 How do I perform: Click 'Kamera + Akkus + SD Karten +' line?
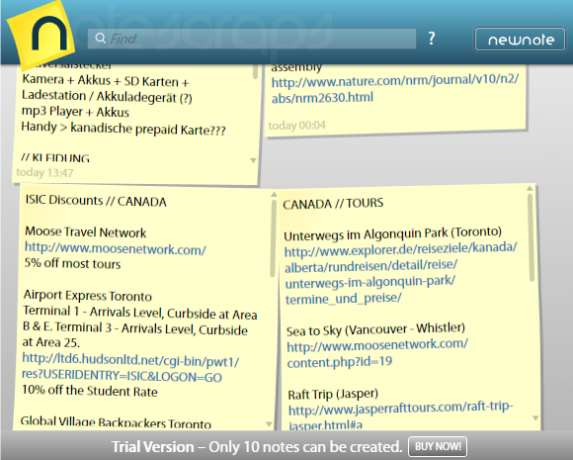106,80
